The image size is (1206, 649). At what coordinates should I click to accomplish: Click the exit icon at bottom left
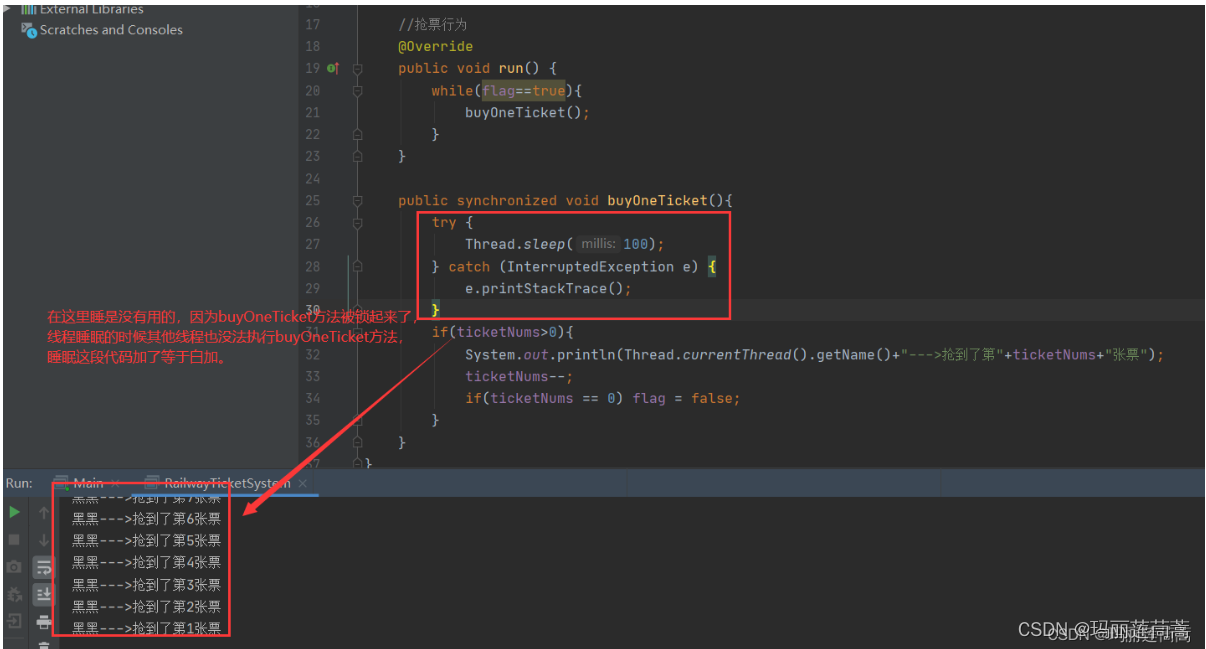14,620
